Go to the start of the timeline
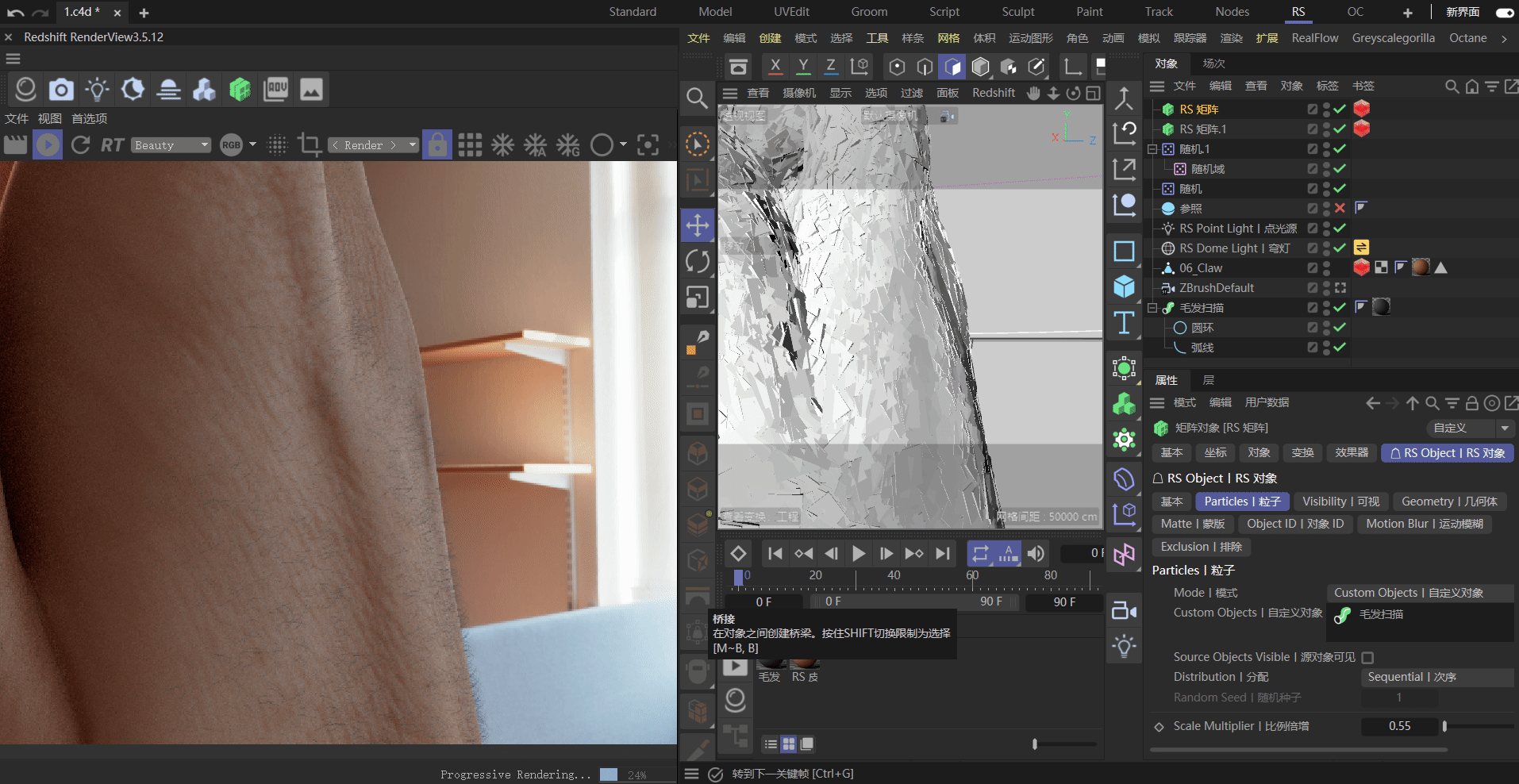 point(775,554)
